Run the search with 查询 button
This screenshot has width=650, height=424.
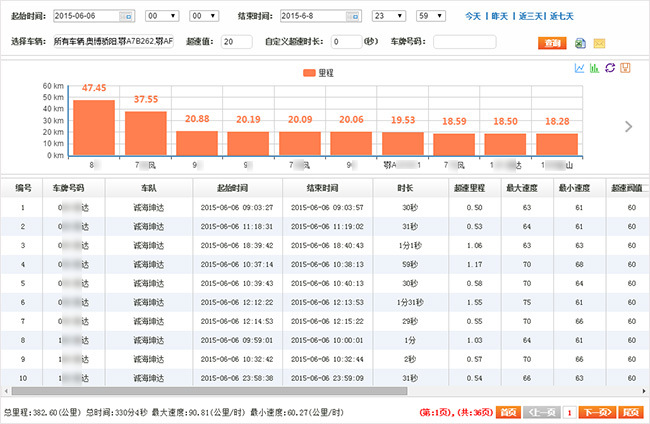click(552, 43)
